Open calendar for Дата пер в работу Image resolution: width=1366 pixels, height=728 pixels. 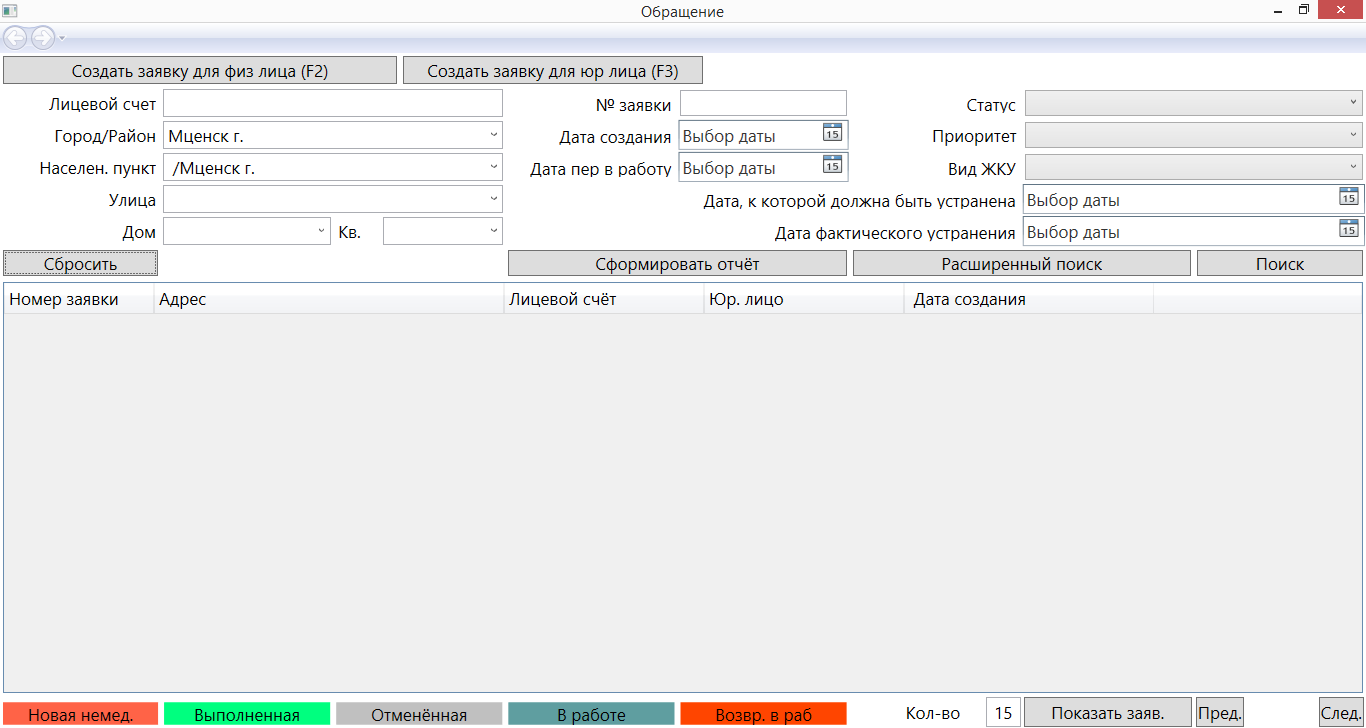832,165
